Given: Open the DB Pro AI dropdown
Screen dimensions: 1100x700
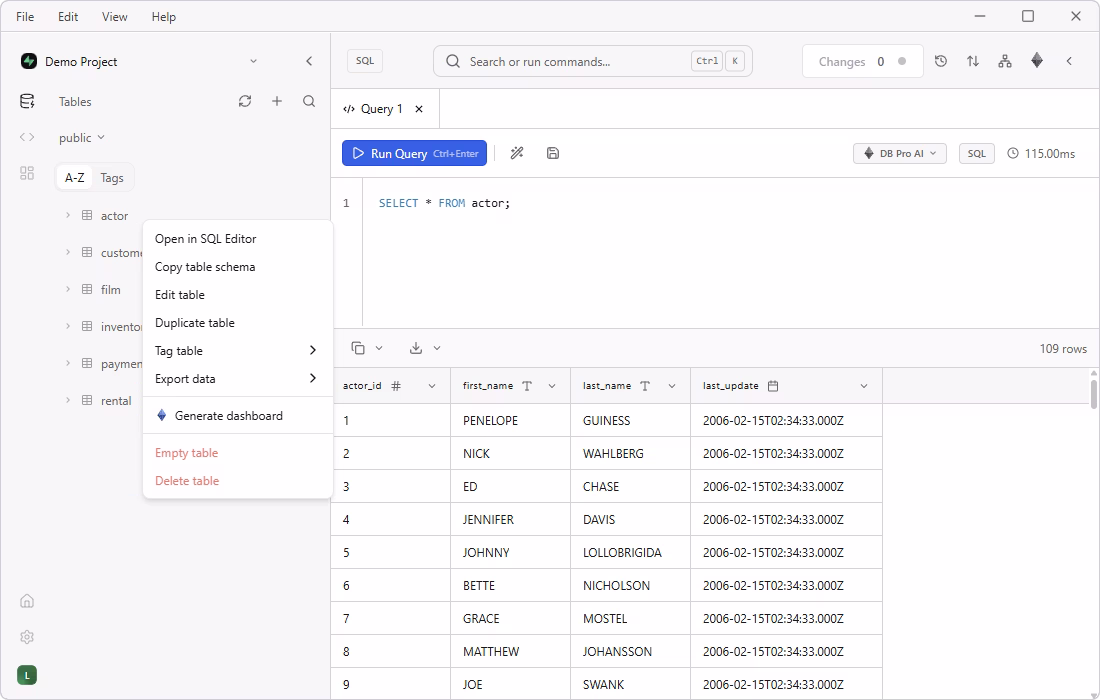Looking at the screenshot, I should [x=899, y=153].
